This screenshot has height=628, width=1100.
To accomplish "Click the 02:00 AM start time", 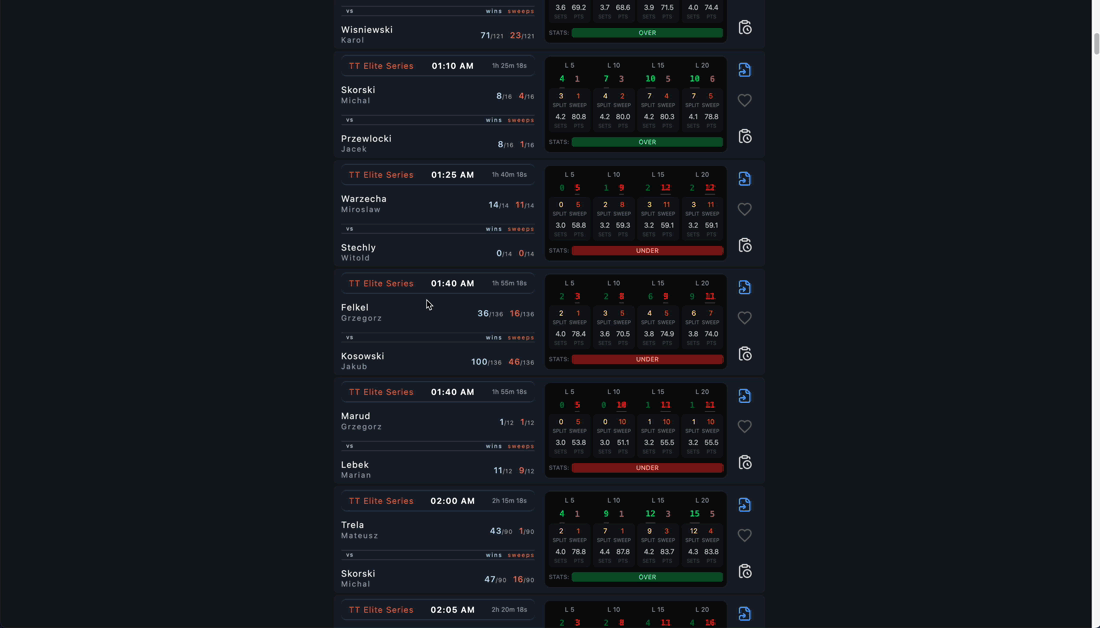I will (x=452, y=501).
